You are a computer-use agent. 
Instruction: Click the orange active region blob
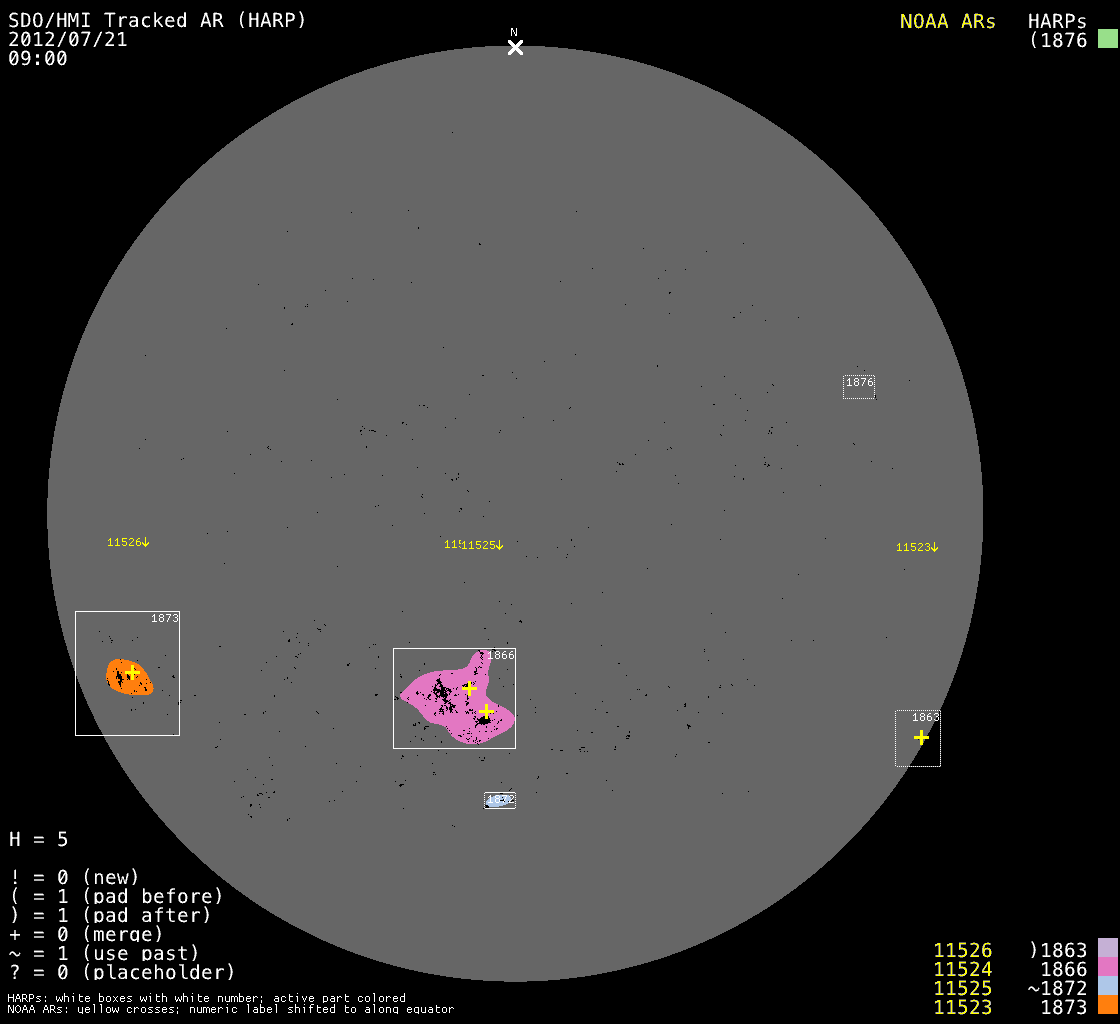click(x=129, y=678)
